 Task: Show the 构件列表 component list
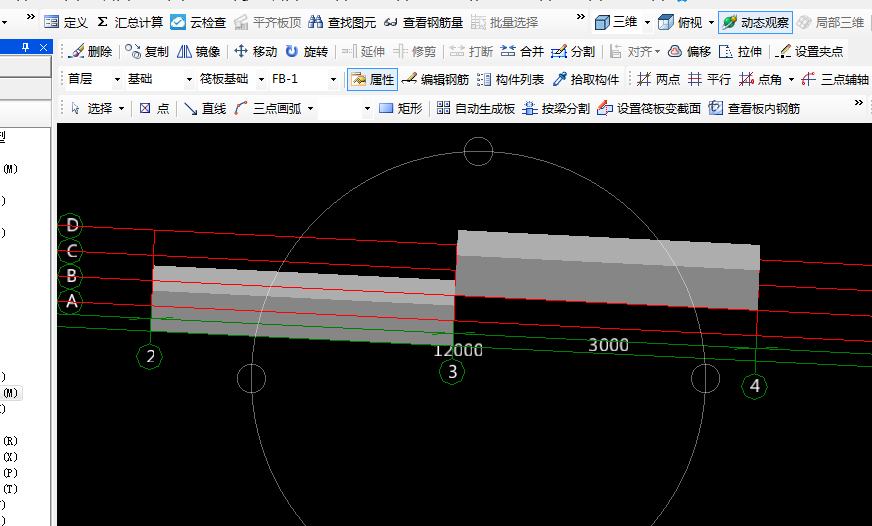click(510, 80)
